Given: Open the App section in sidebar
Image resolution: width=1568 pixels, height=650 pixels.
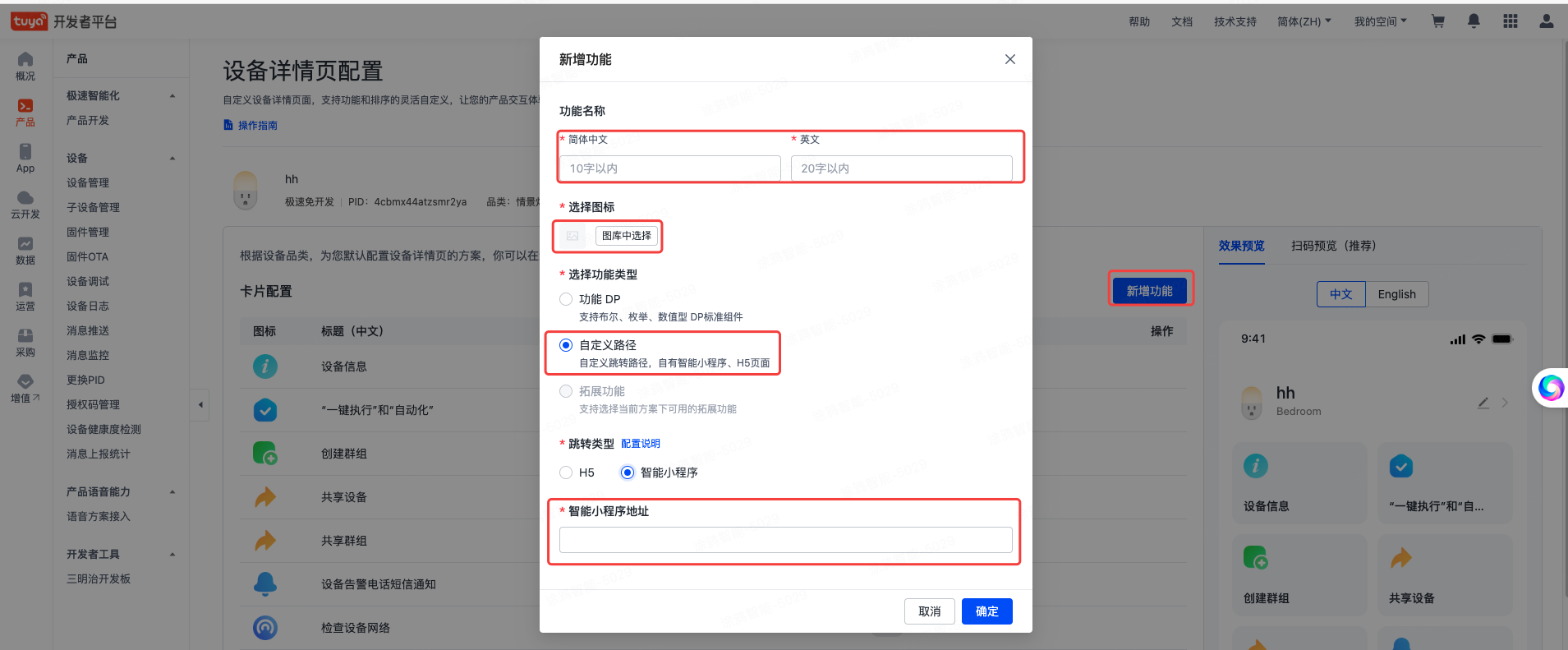Looking at the screenshot, I should point(25,159).
